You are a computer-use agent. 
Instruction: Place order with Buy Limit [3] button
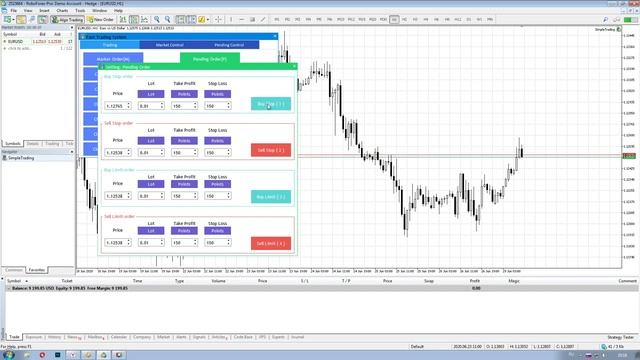[271, 197]
